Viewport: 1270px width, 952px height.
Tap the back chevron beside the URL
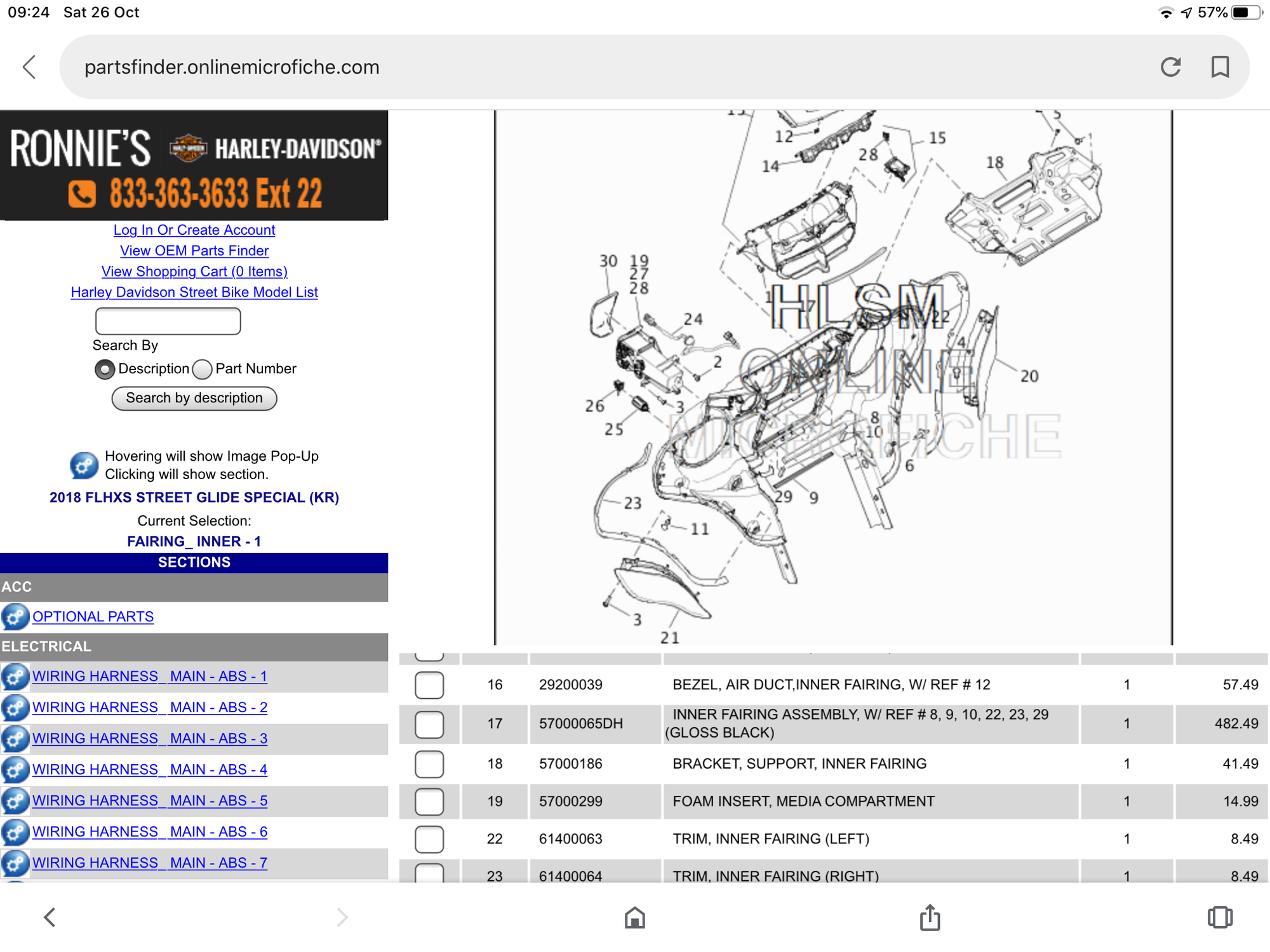point(29,67)
